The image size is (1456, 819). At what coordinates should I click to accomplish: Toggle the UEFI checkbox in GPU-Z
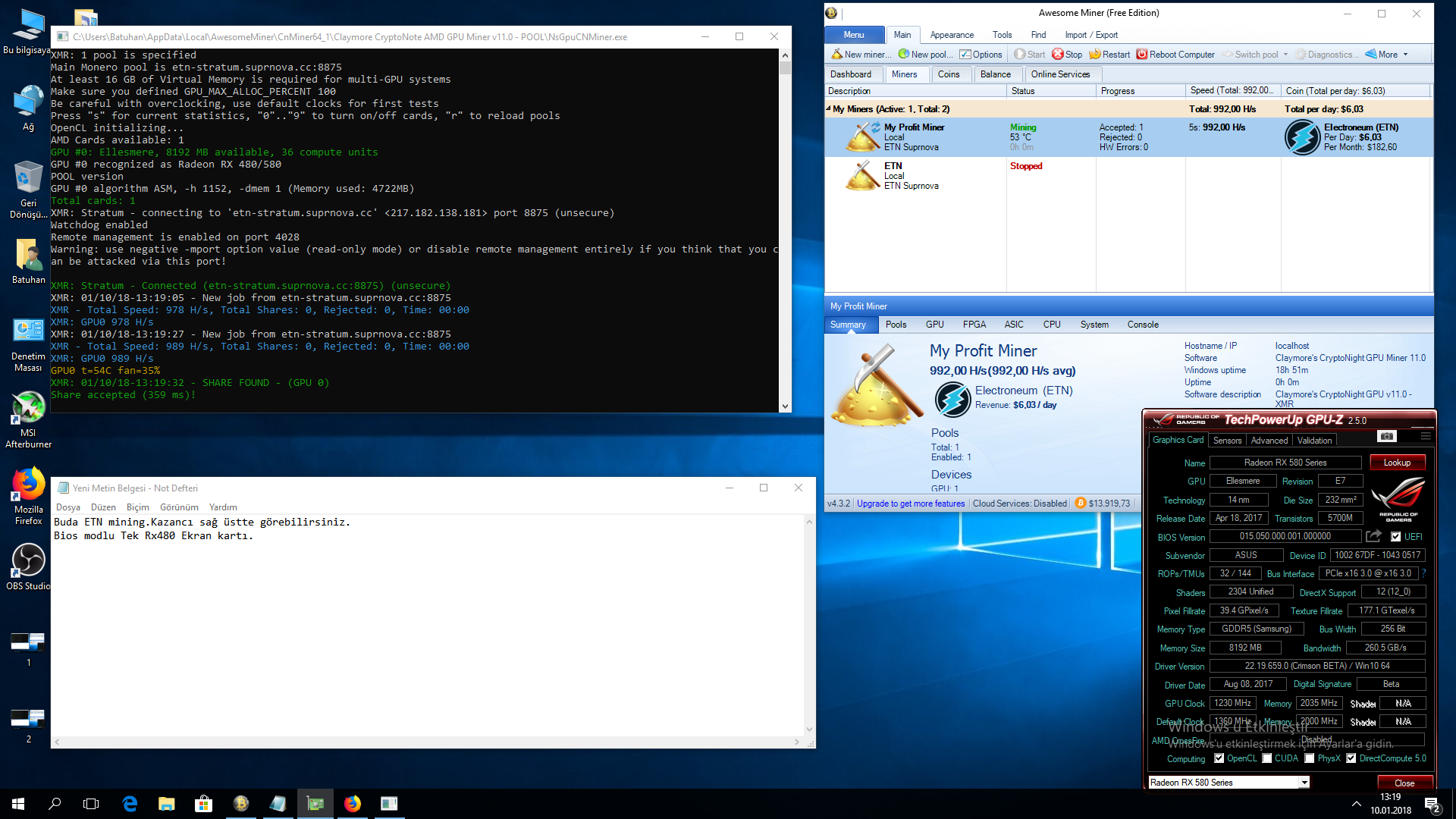1395,536
